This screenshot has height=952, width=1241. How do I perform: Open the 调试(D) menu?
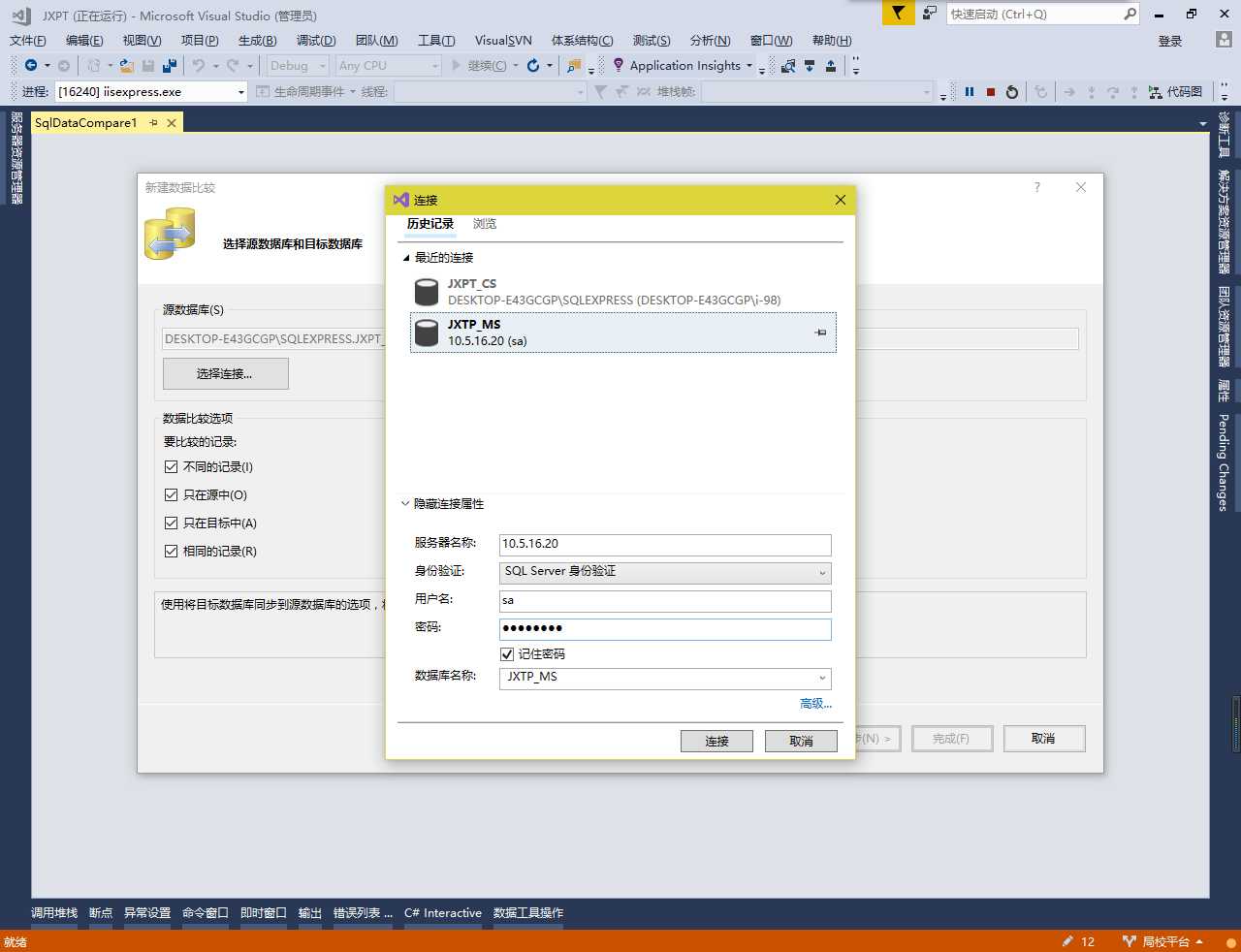click(x=316, y=40)
